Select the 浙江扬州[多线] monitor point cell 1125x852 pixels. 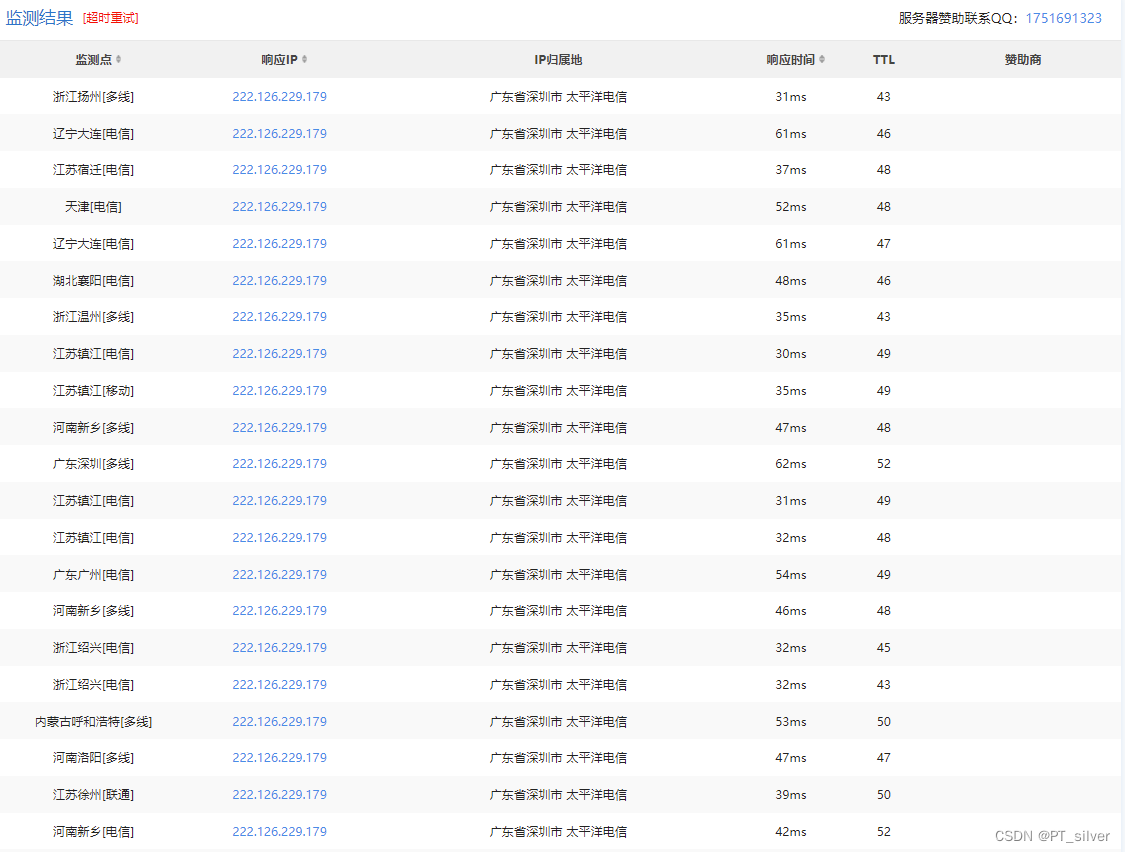coord(93,97)
